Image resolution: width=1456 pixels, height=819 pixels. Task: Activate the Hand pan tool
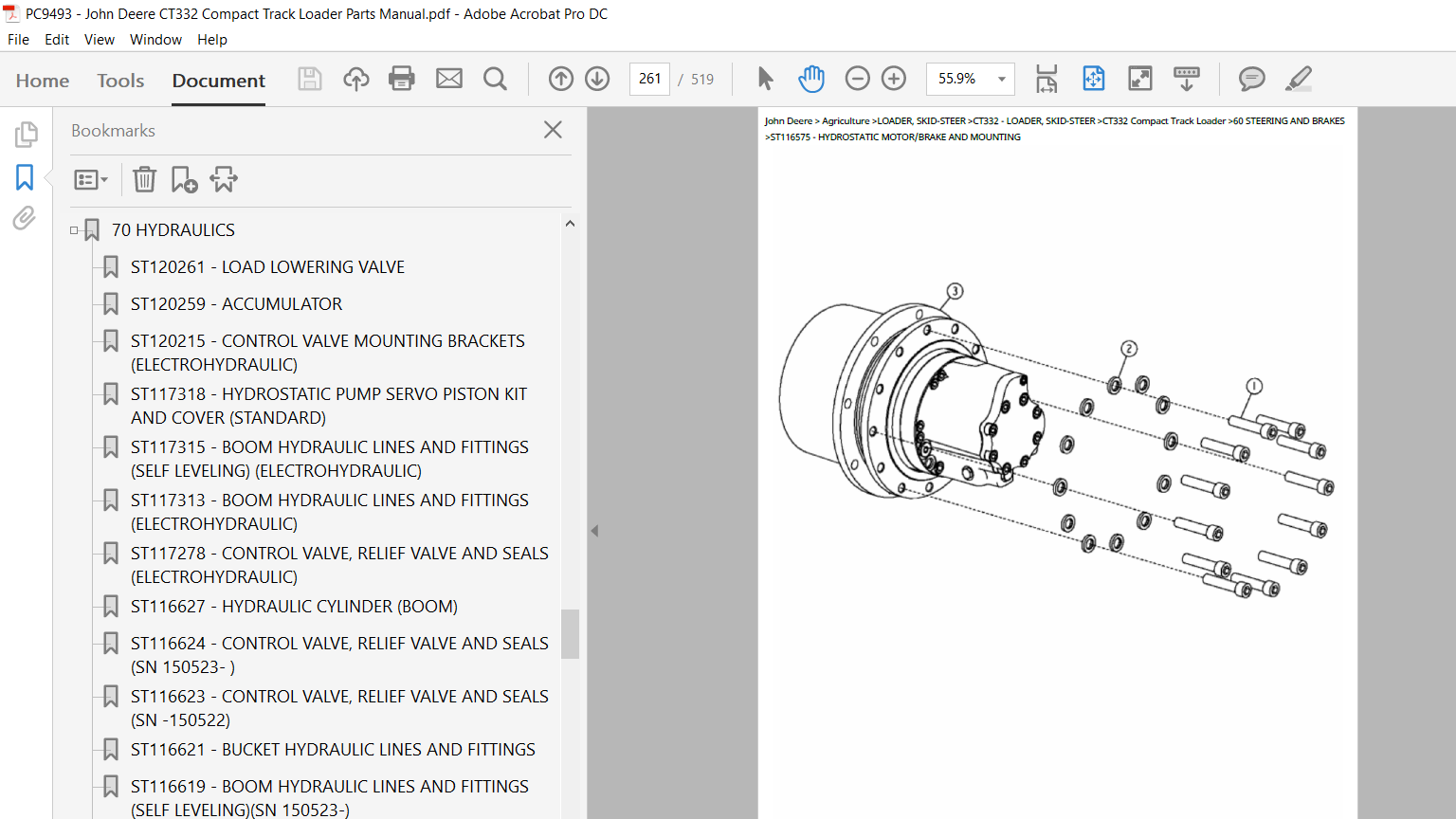coord(811,79)
